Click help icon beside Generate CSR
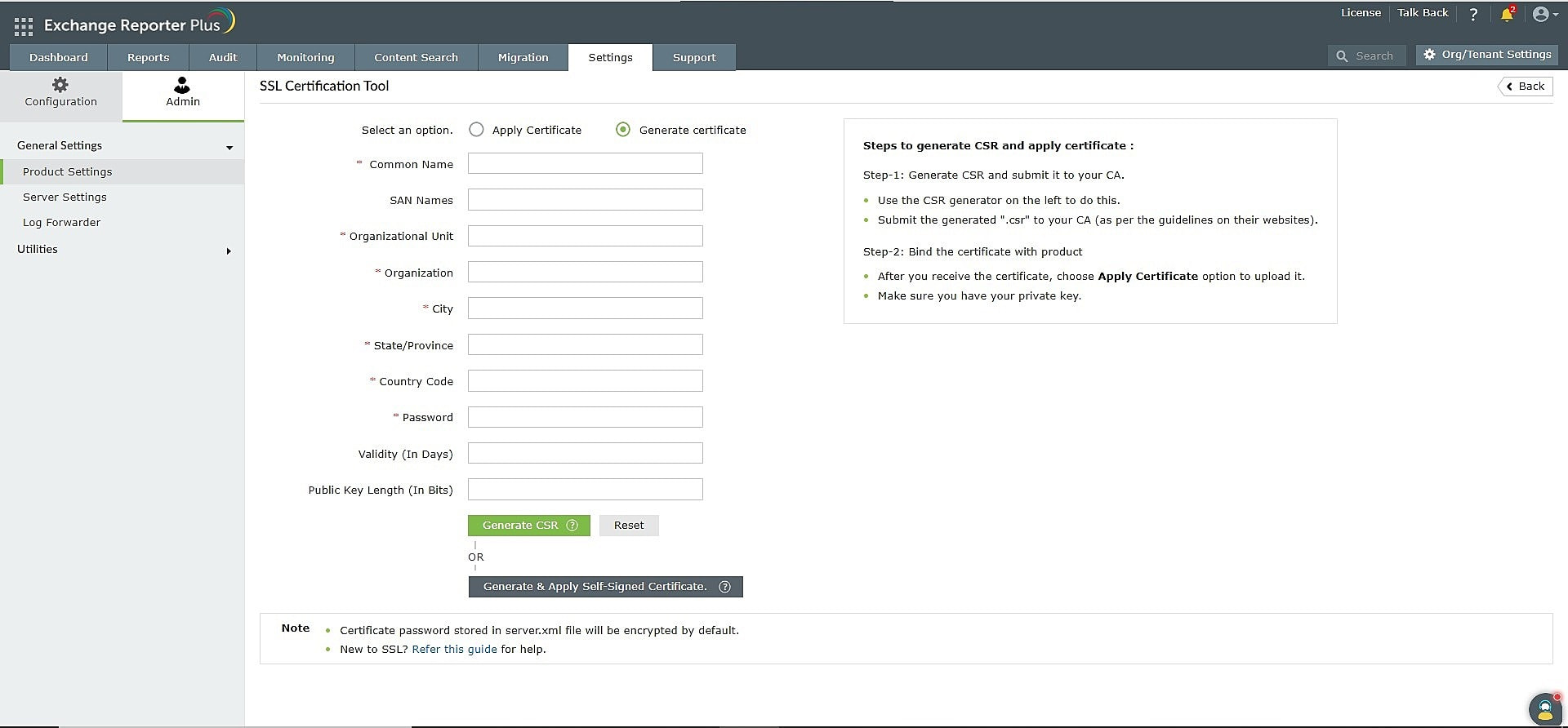 572,526
